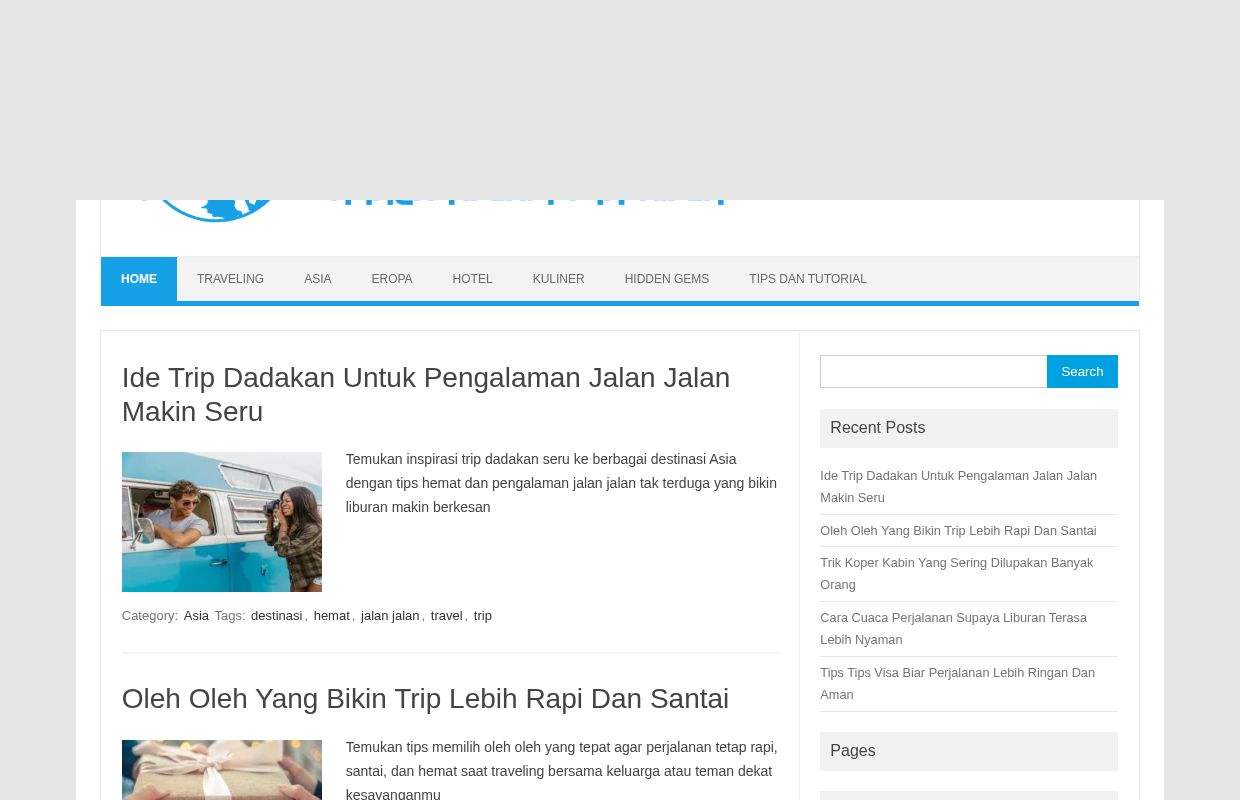Open recent post Tips Tips Visa

(957, 683)
